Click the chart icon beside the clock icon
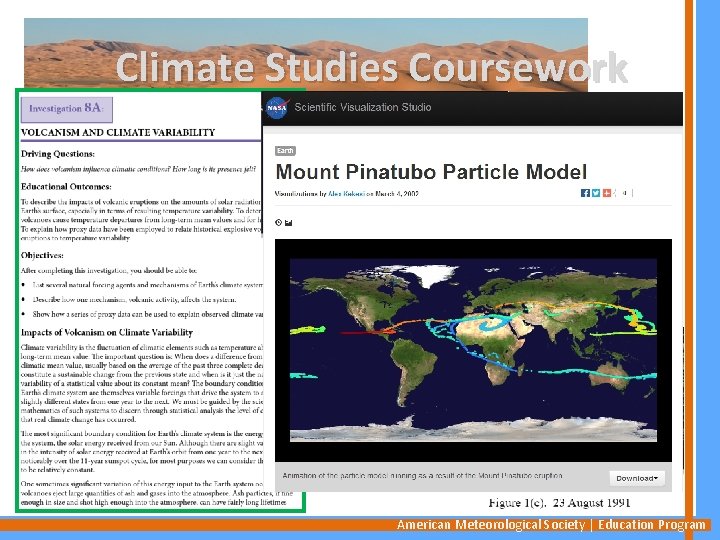720x540 pixels. tap(288, 223)
